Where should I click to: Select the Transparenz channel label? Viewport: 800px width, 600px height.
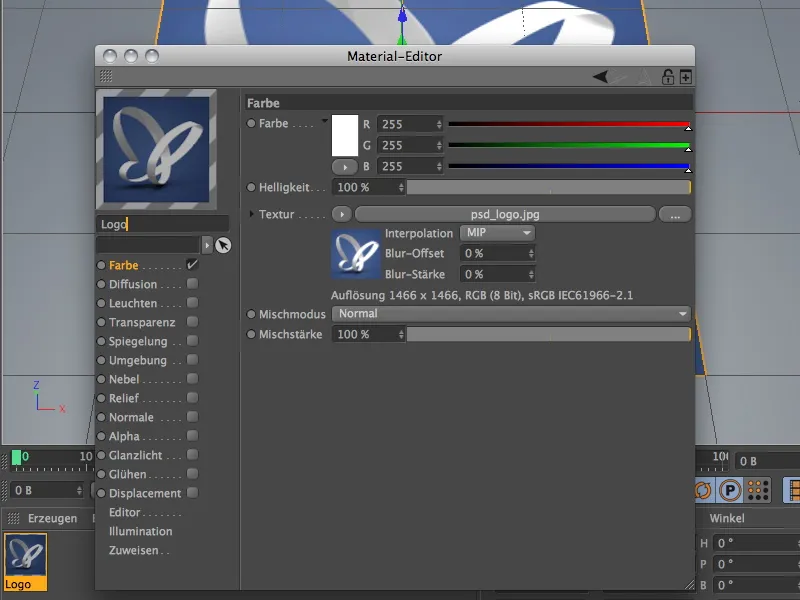[x=142, y=322]
